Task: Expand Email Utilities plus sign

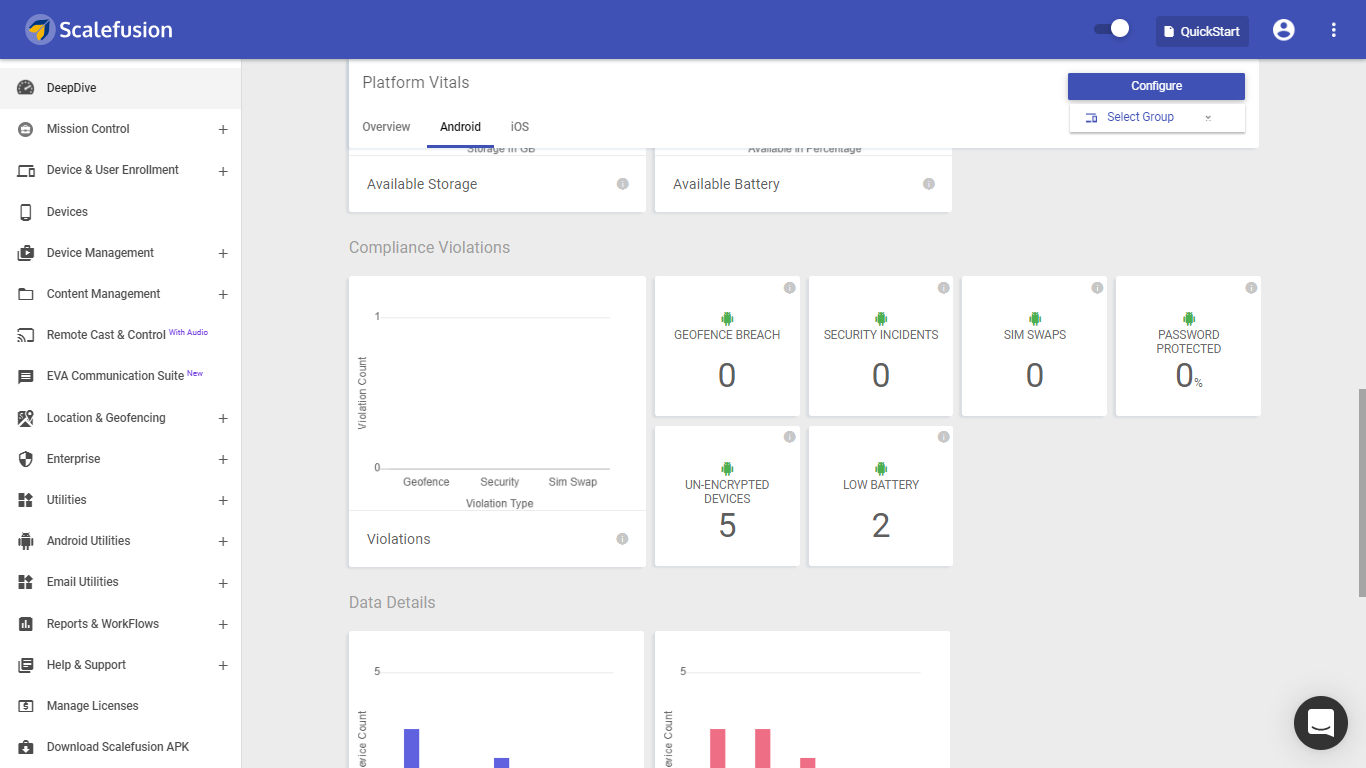Action: click(223, 583)
